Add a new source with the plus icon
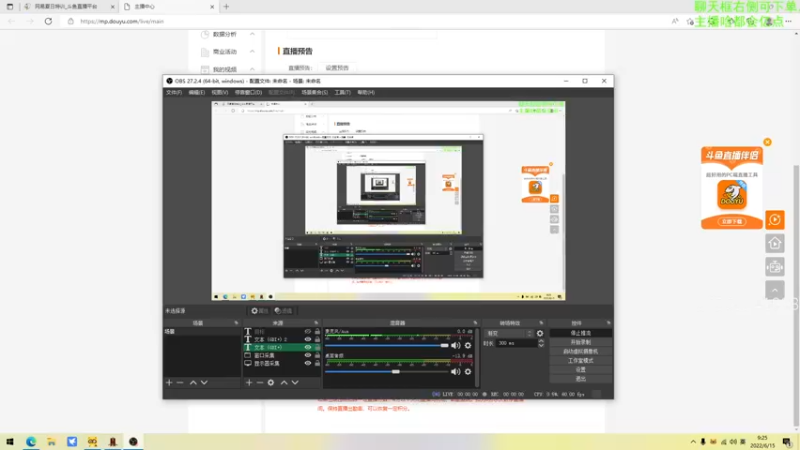The height and width of the screenshot is (450, 800). [249, 383]
